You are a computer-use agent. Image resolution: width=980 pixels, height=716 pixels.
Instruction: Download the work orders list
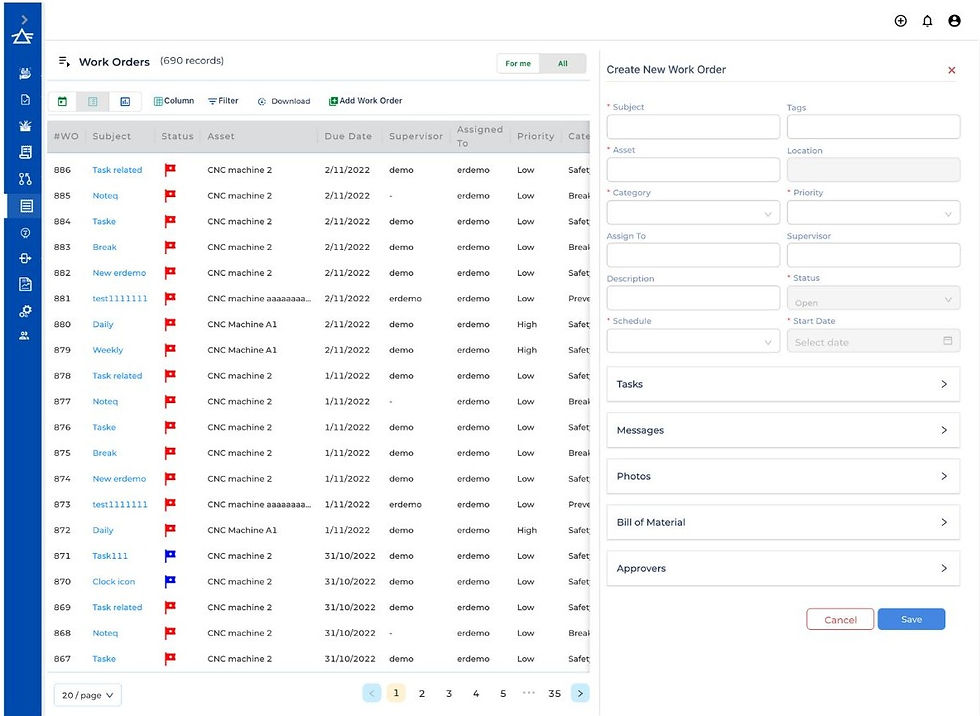click(x=284, y=101)
